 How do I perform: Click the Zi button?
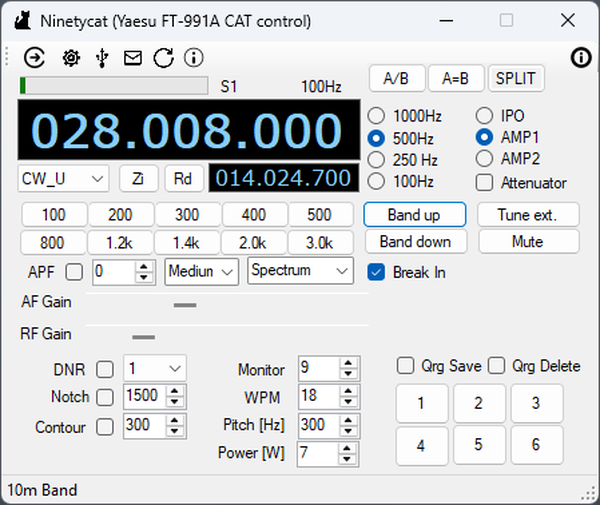pos(139,179)
